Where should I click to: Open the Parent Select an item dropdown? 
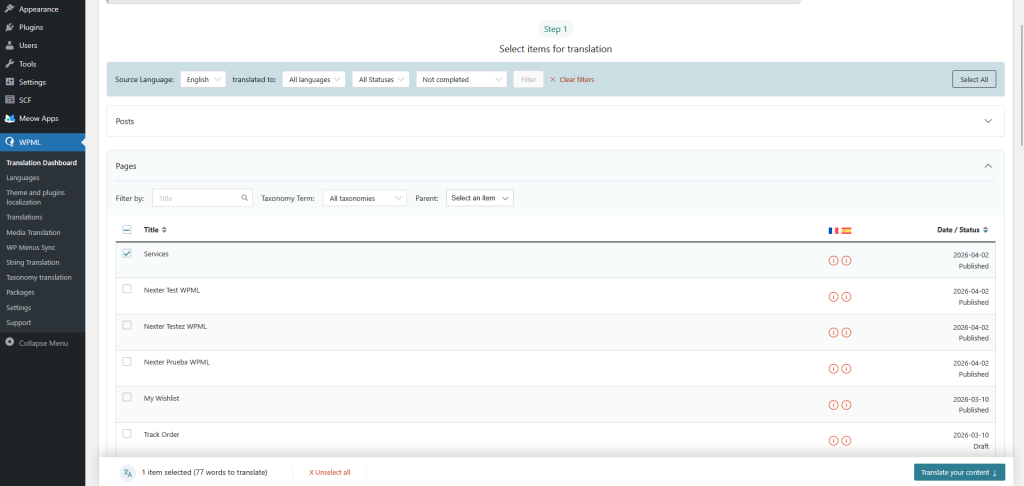click(480, 198)
